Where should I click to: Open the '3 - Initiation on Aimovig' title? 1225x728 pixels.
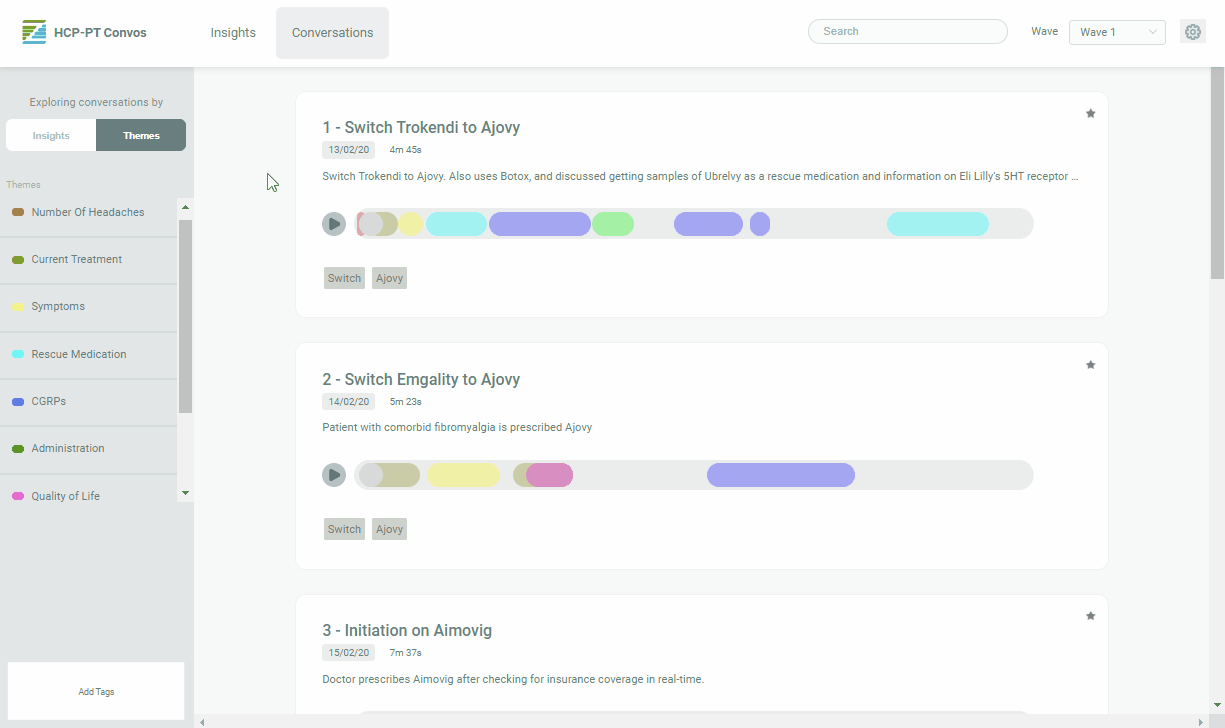[x=407, y=630]
